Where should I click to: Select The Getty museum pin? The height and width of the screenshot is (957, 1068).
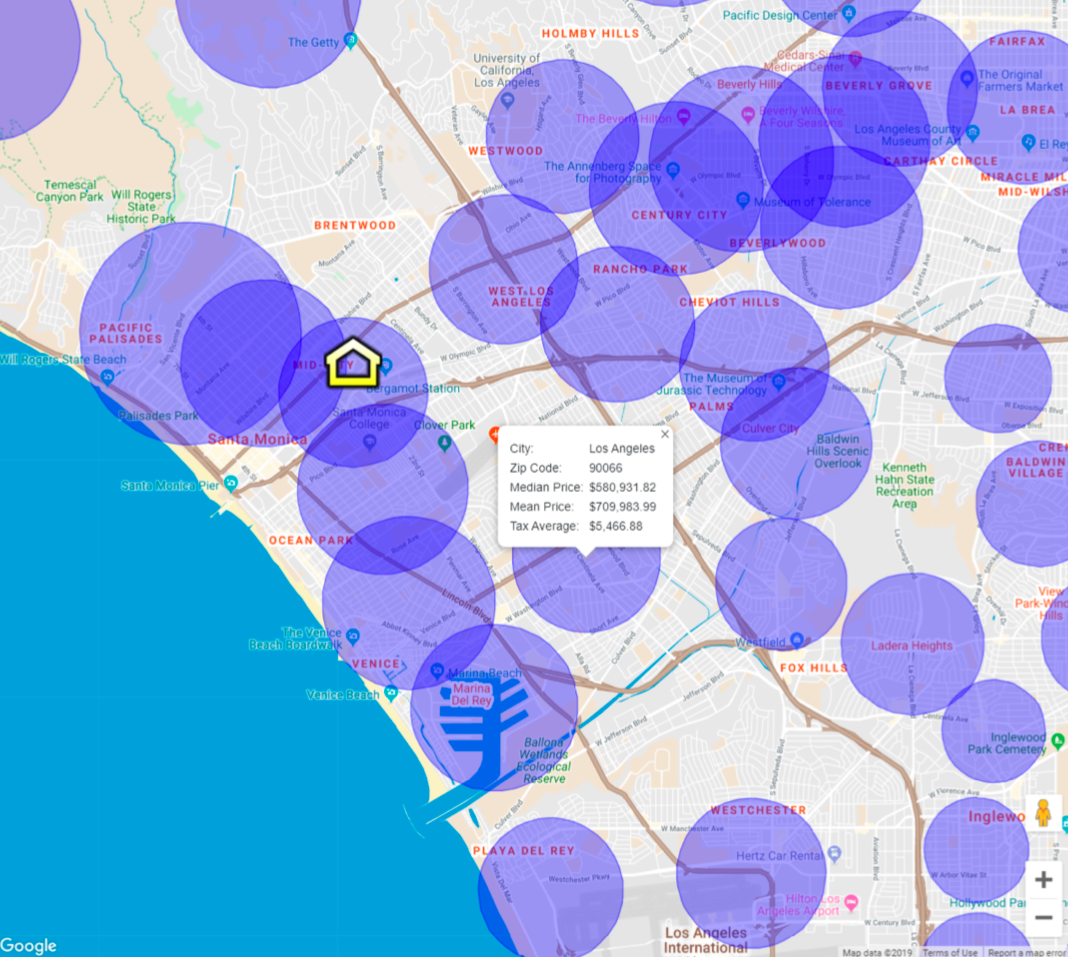pyautogui.click(x=350, y=41)
